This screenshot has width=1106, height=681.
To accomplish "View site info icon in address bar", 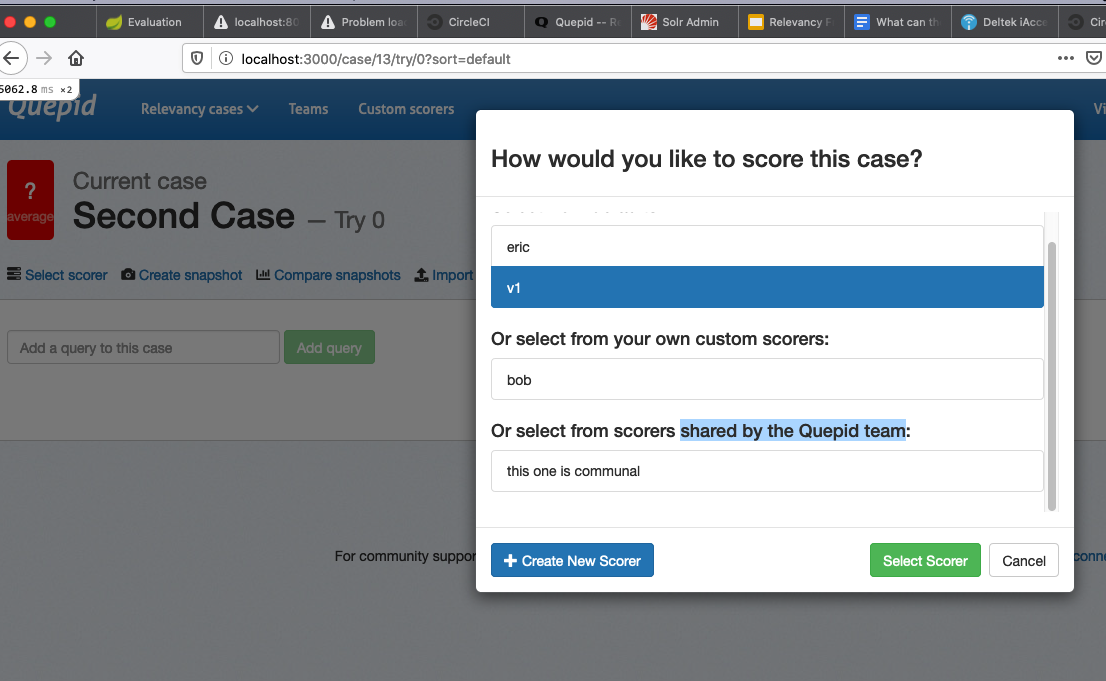I will click(x=226, y=59).
